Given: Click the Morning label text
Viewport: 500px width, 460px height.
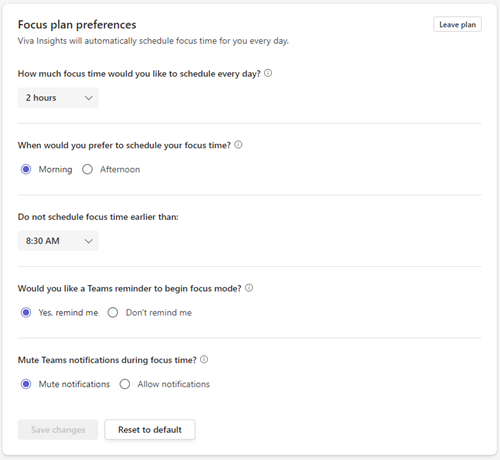Looking at the screenshot, I should coord(55,169).
